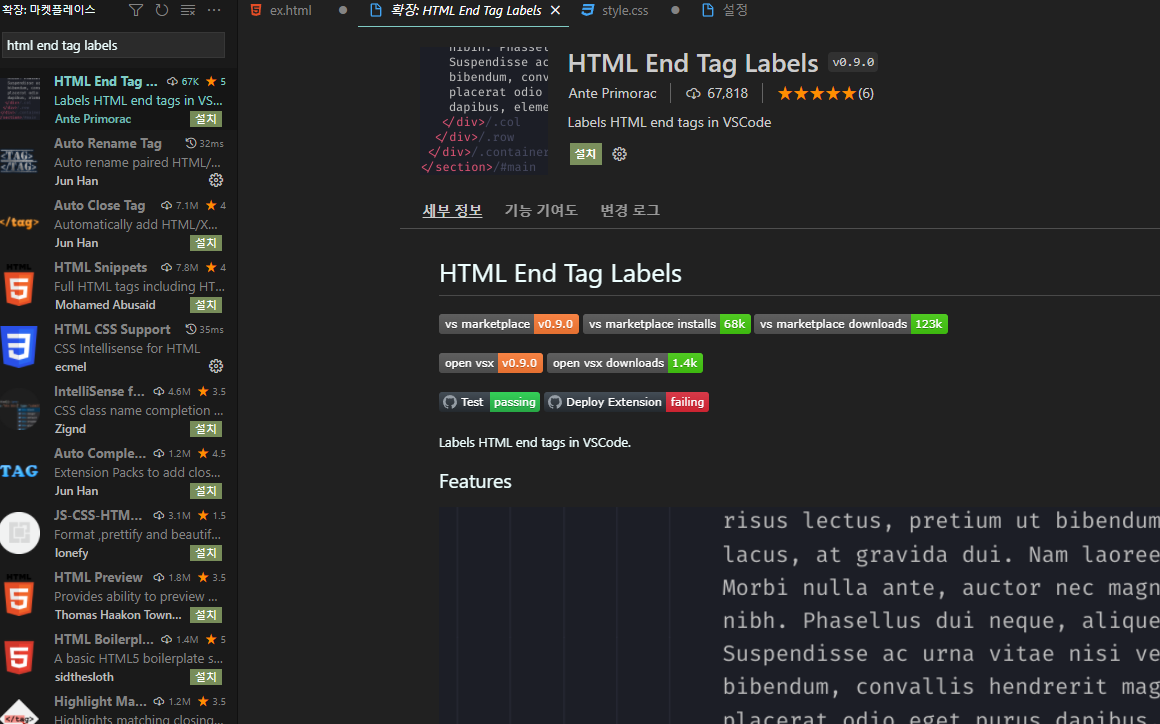Select HTML CSS Support in extension list
This screenshot has height=724, width=1160.
click(x=118, y=347)
